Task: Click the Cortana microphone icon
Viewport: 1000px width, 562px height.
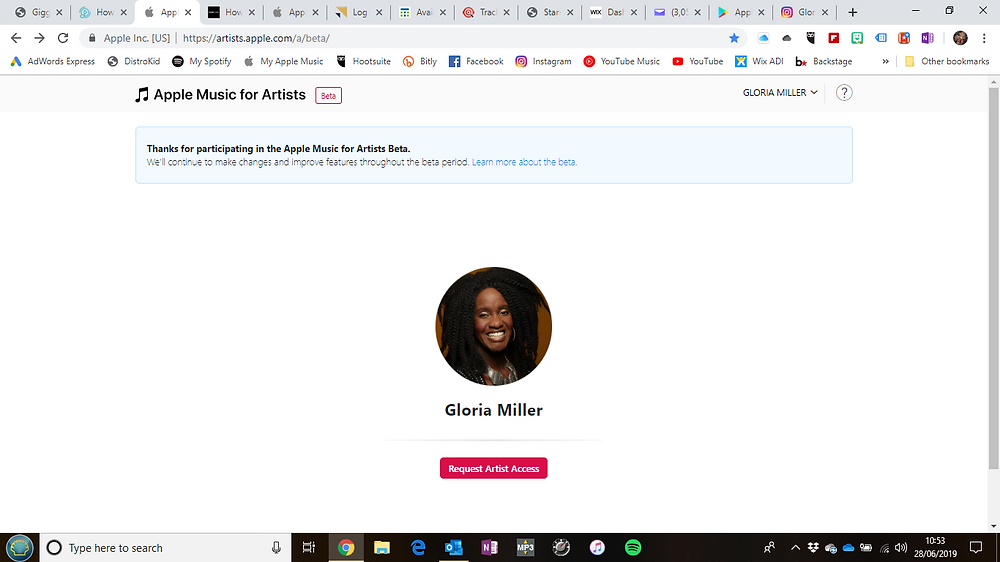Action: tap(276, 547)
